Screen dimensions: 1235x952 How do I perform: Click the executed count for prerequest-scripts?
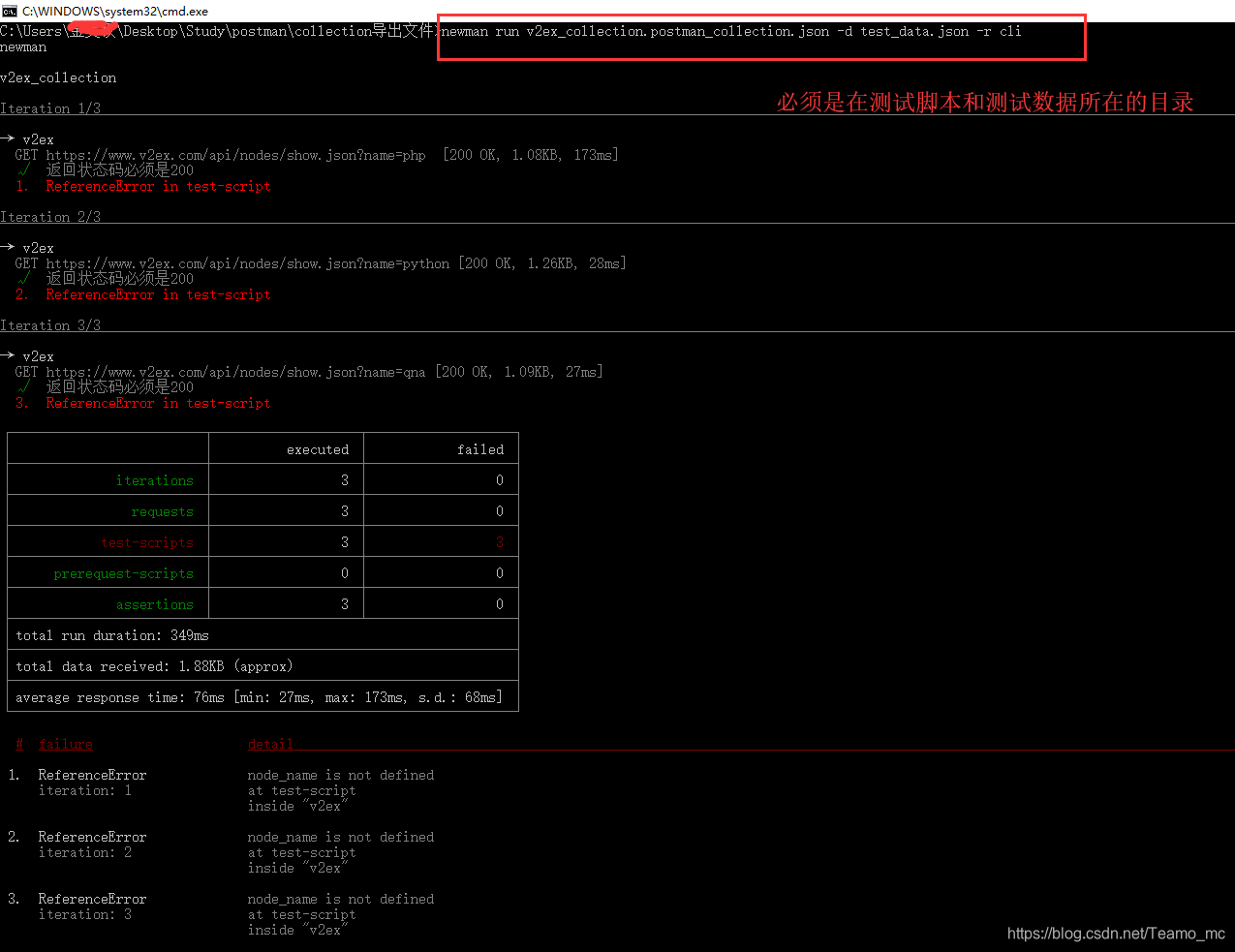[345, 573]
